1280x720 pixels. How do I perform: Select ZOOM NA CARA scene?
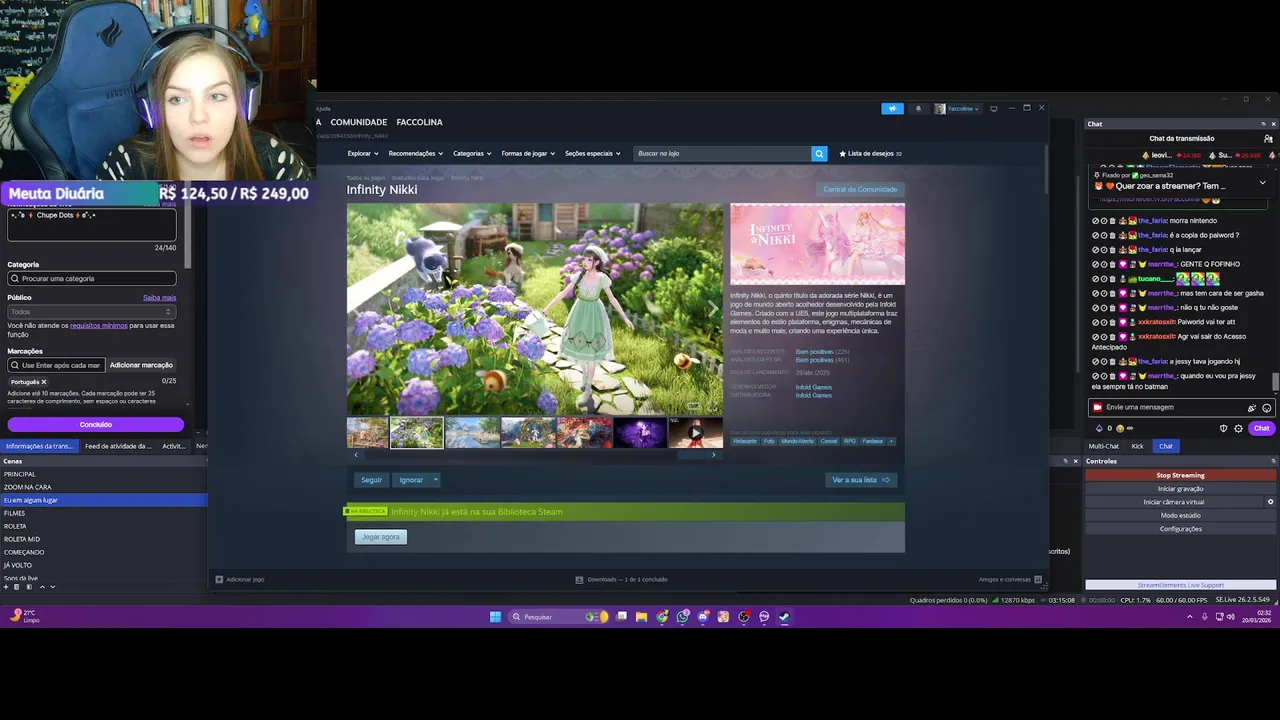pos(103,487)
